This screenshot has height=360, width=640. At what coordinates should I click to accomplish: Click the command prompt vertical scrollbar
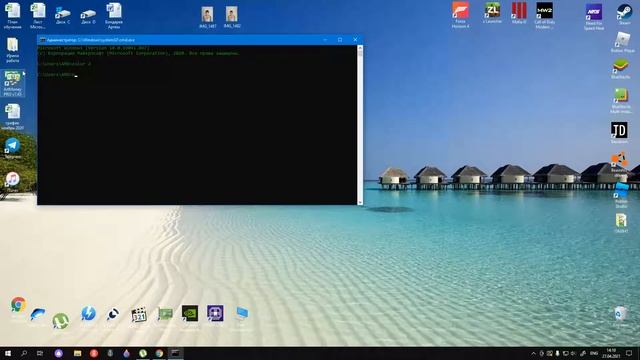pos(360,125)
